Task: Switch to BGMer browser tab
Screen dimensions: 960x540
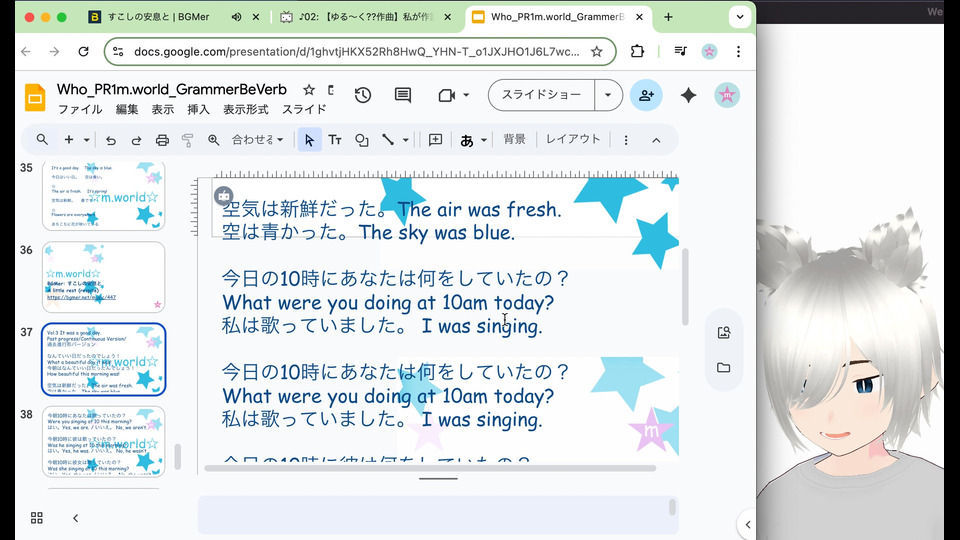Action: click(157, 17)
